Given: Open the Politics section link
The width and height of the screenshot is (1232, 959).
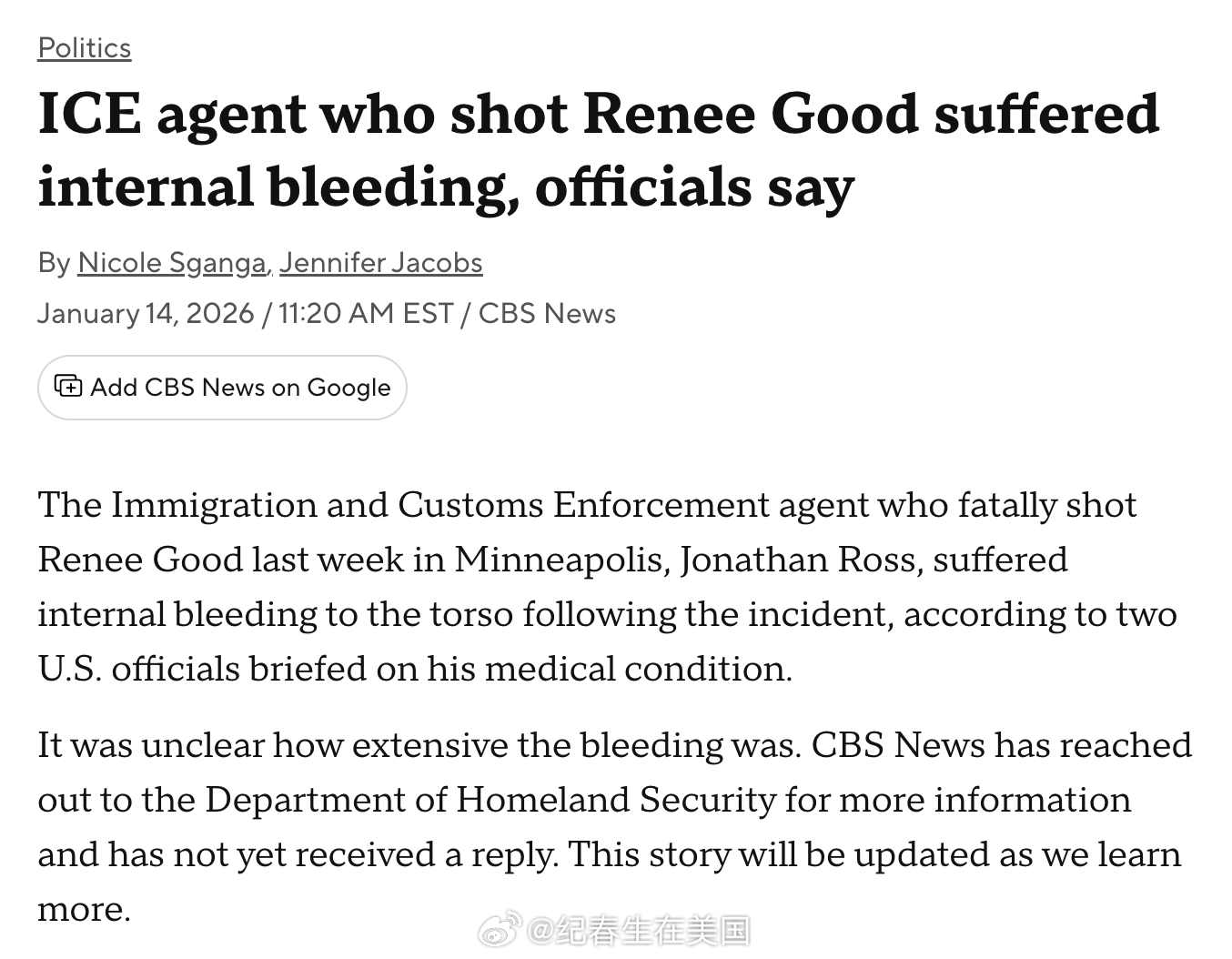Looking at the screenshot, I should [x=85, y=48].
